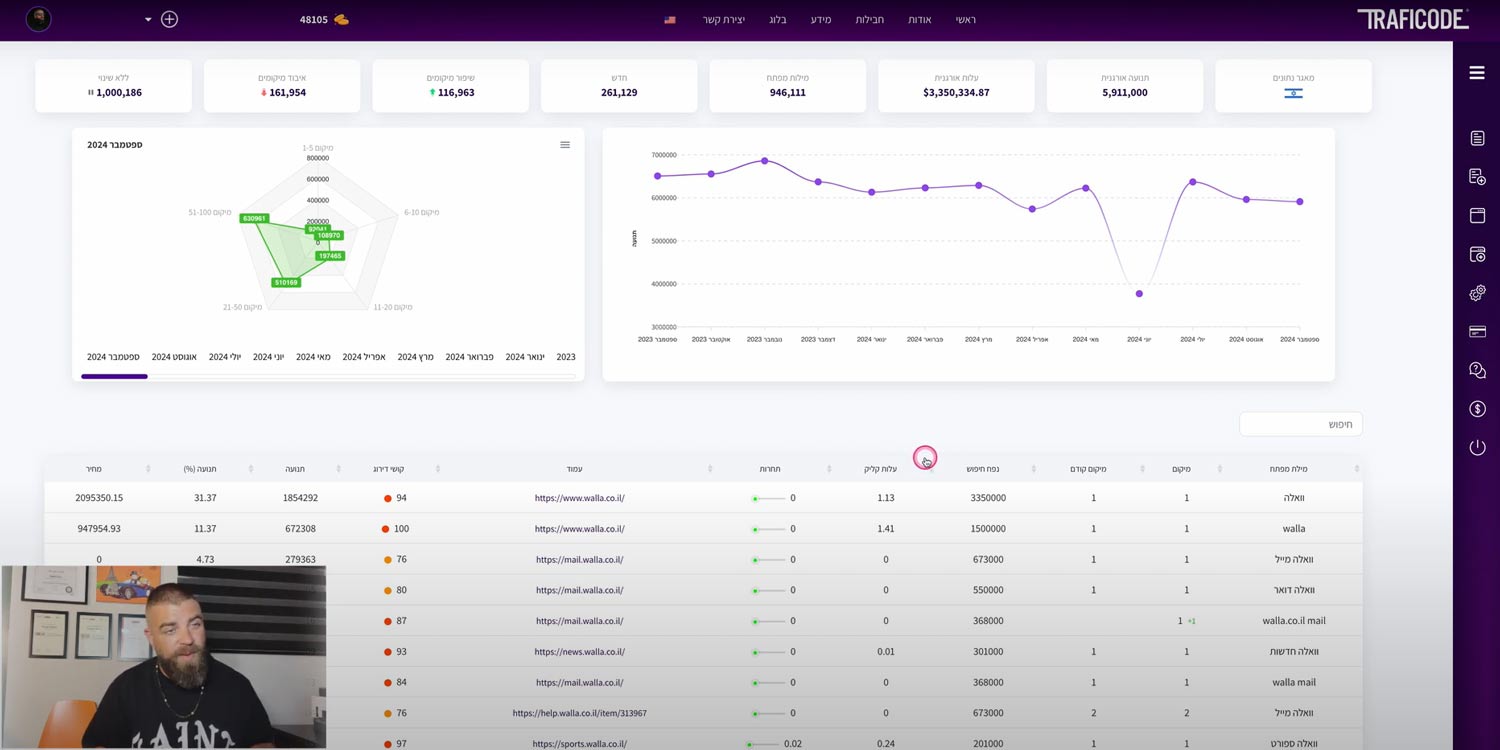
Task: Click the add-window sidebar icon
Action: coord(1477,255)
